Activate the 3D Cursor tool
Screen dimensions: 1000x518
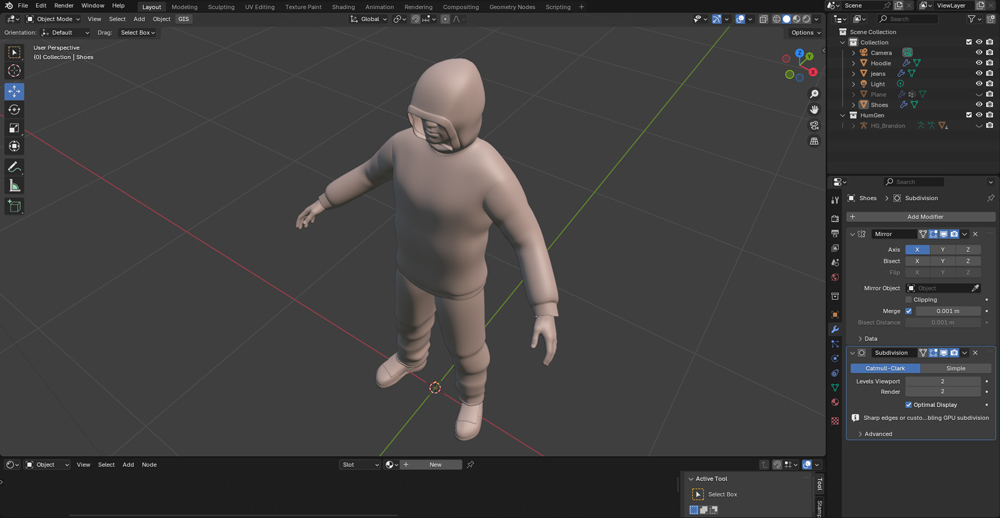coord(14,71)
